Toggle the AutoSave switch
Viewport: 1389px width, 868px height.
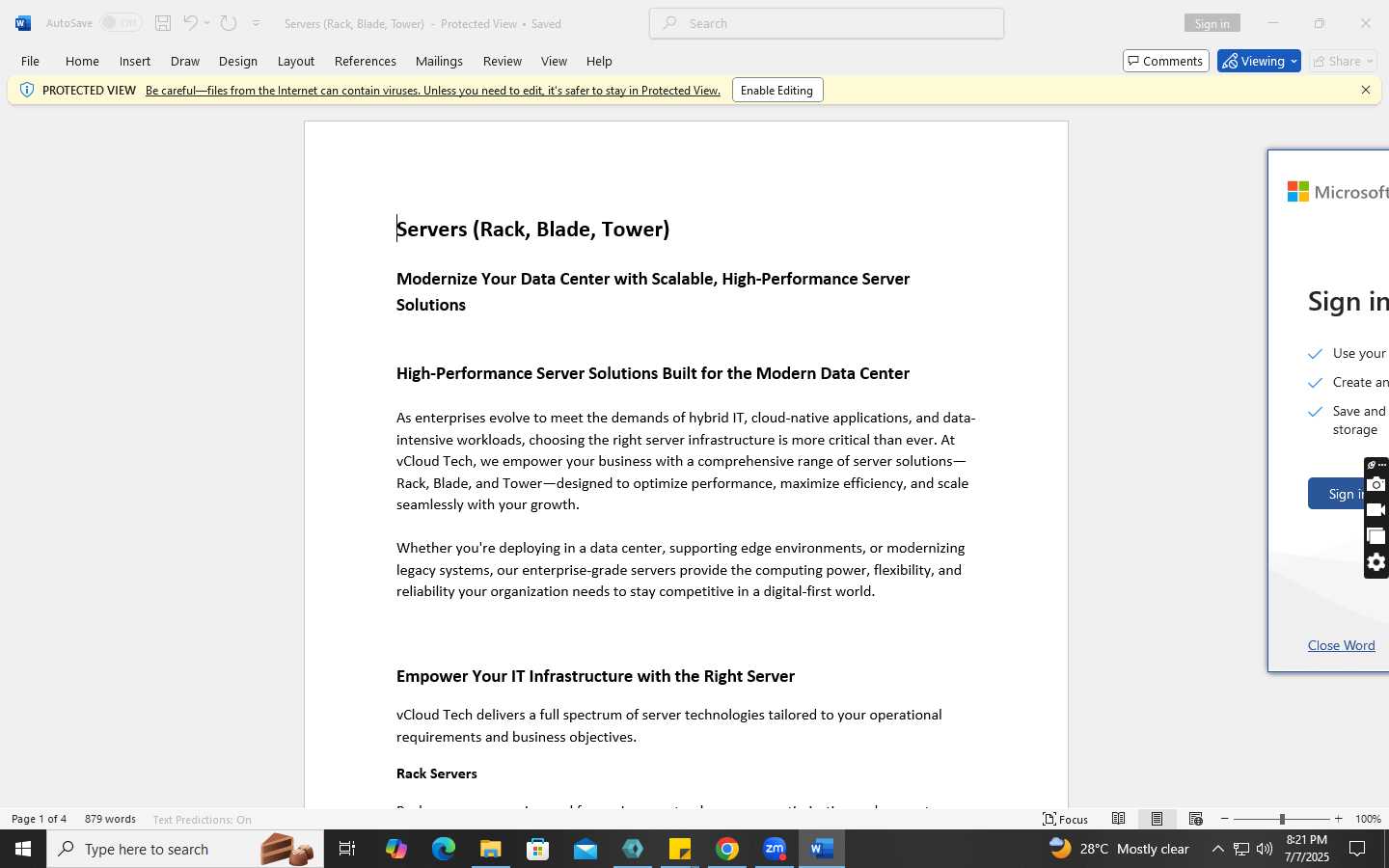121,23
